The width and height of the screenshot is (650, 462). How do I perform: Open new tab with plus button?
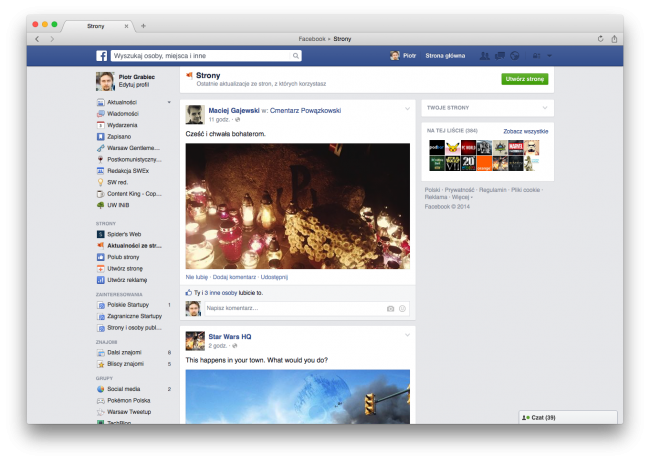point(143,26)
